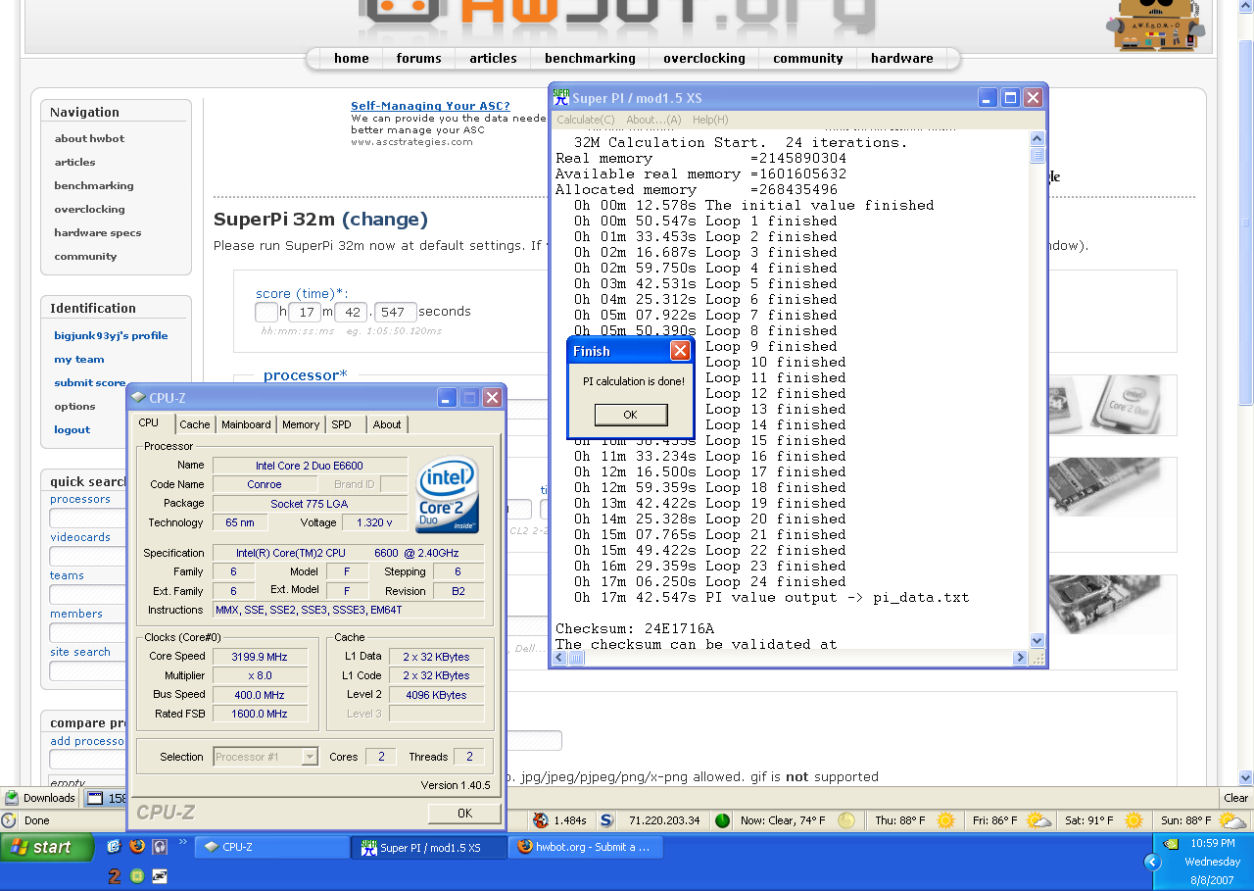Switch to the Cache tab in CPU-Z
This screenshot has width=1254, height=891.
(195, 425)
